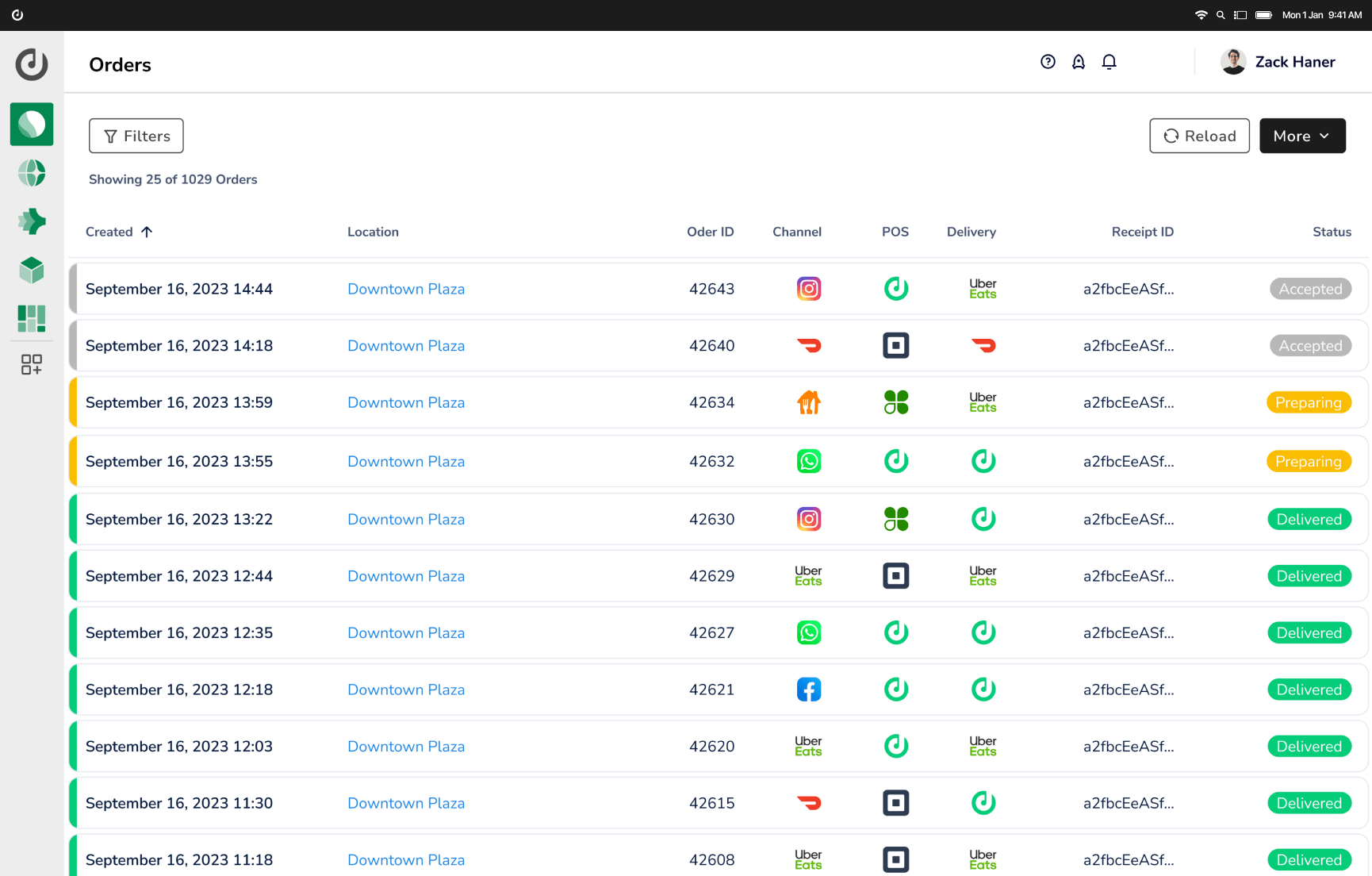Open the Filters panel
The image size is (1372, 876).
[136, 136]
